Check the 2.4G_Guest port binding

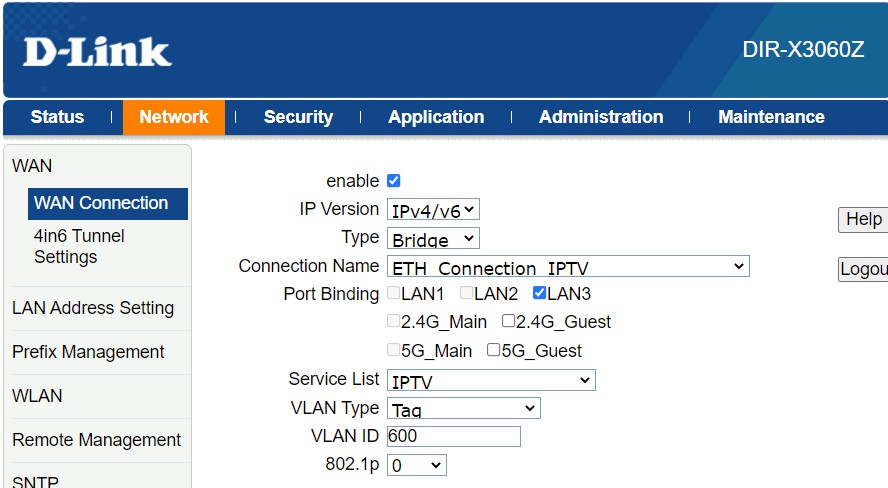pyautogui.click(x=508, y=321)
